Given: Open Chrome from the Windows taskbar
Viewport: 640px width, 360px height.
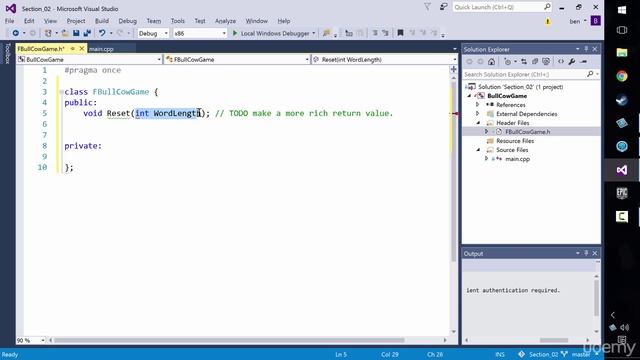Looking at the screenshot, I should pyautogui.click(x=622, y=76).
